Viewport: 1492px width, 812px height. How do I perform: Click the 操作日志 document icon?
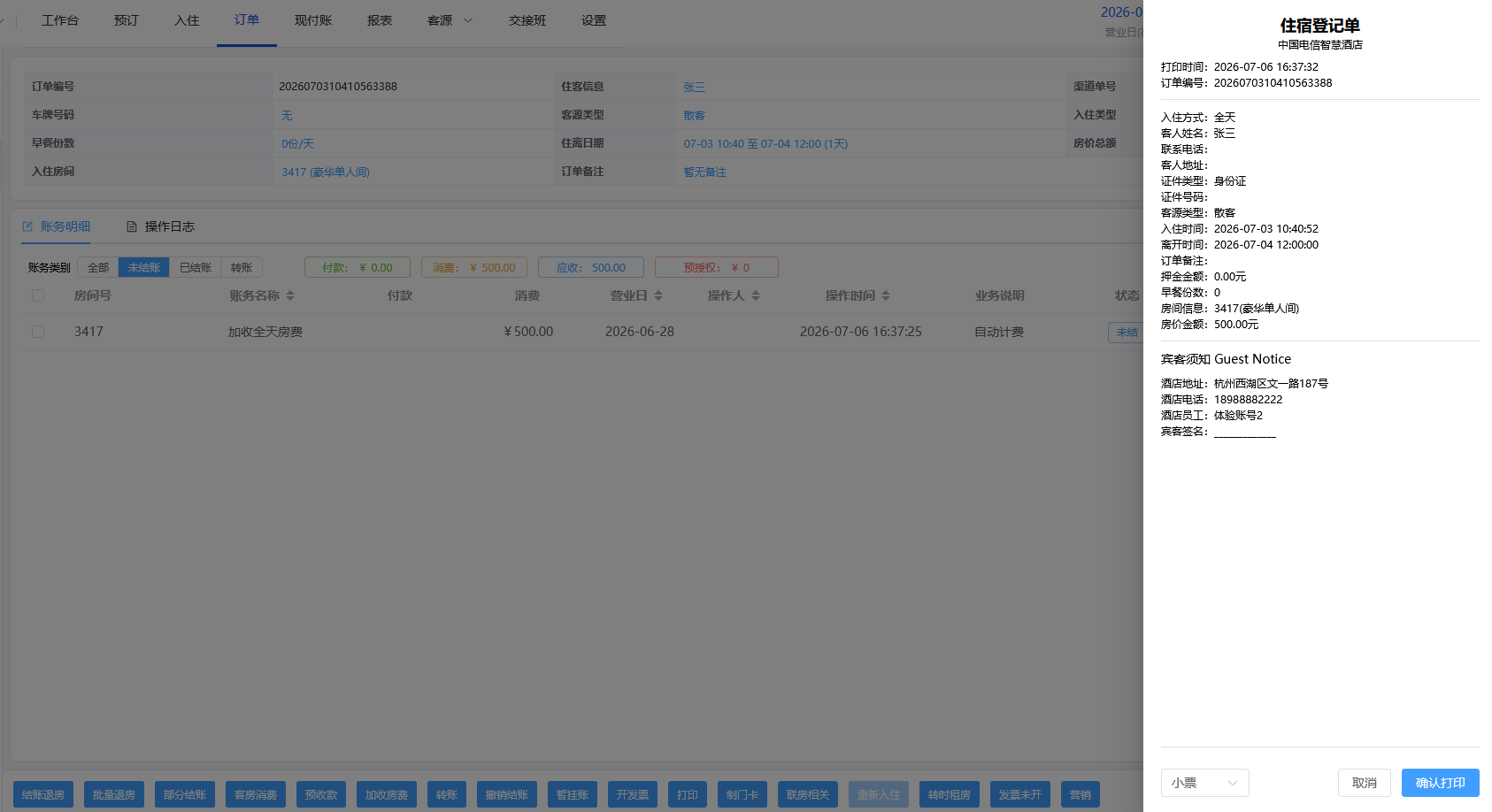pos(132,226)
